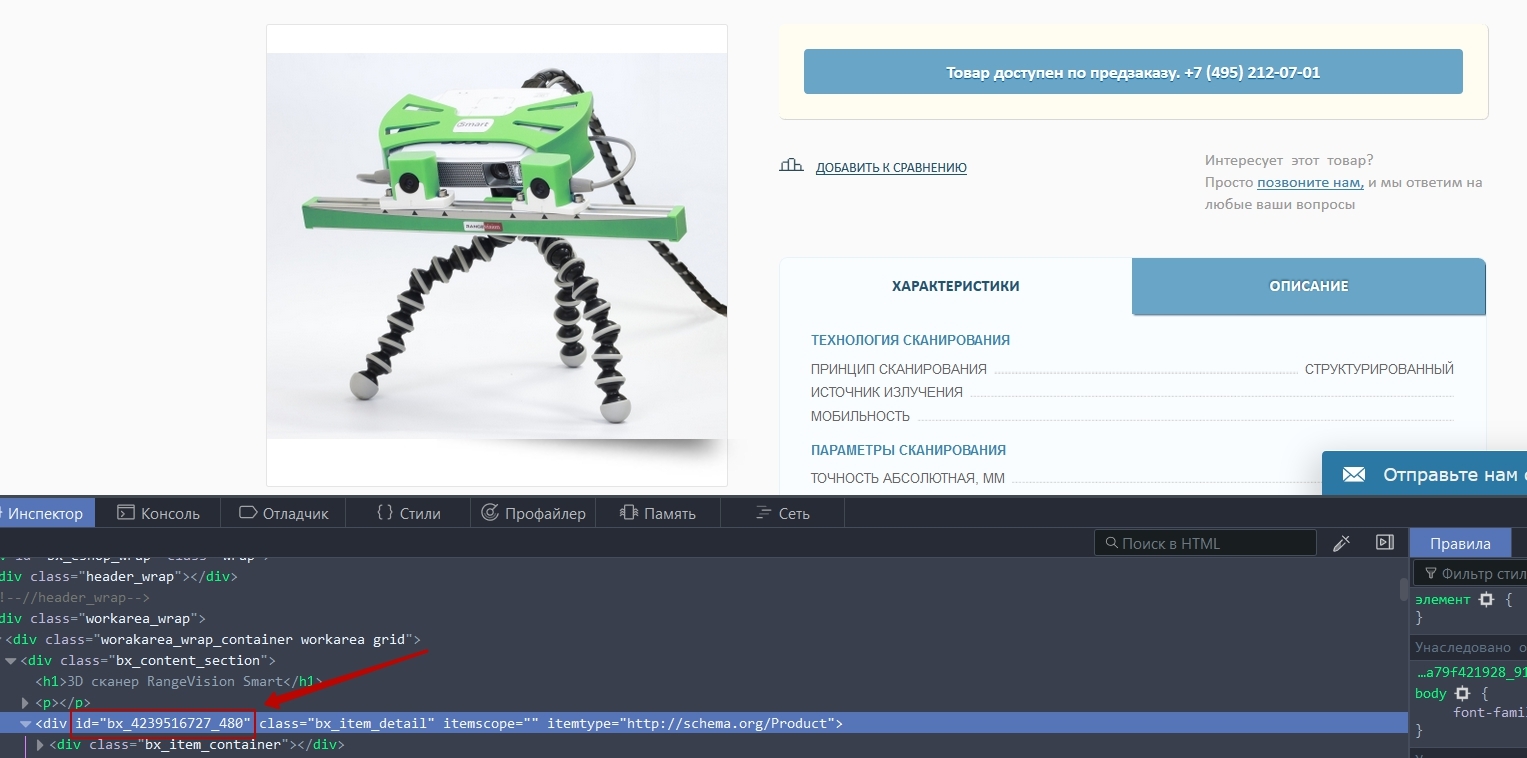This screenshot has width=1527, height=758.
Task: Switch to the Сеть tab
Action: pos(782,513)
